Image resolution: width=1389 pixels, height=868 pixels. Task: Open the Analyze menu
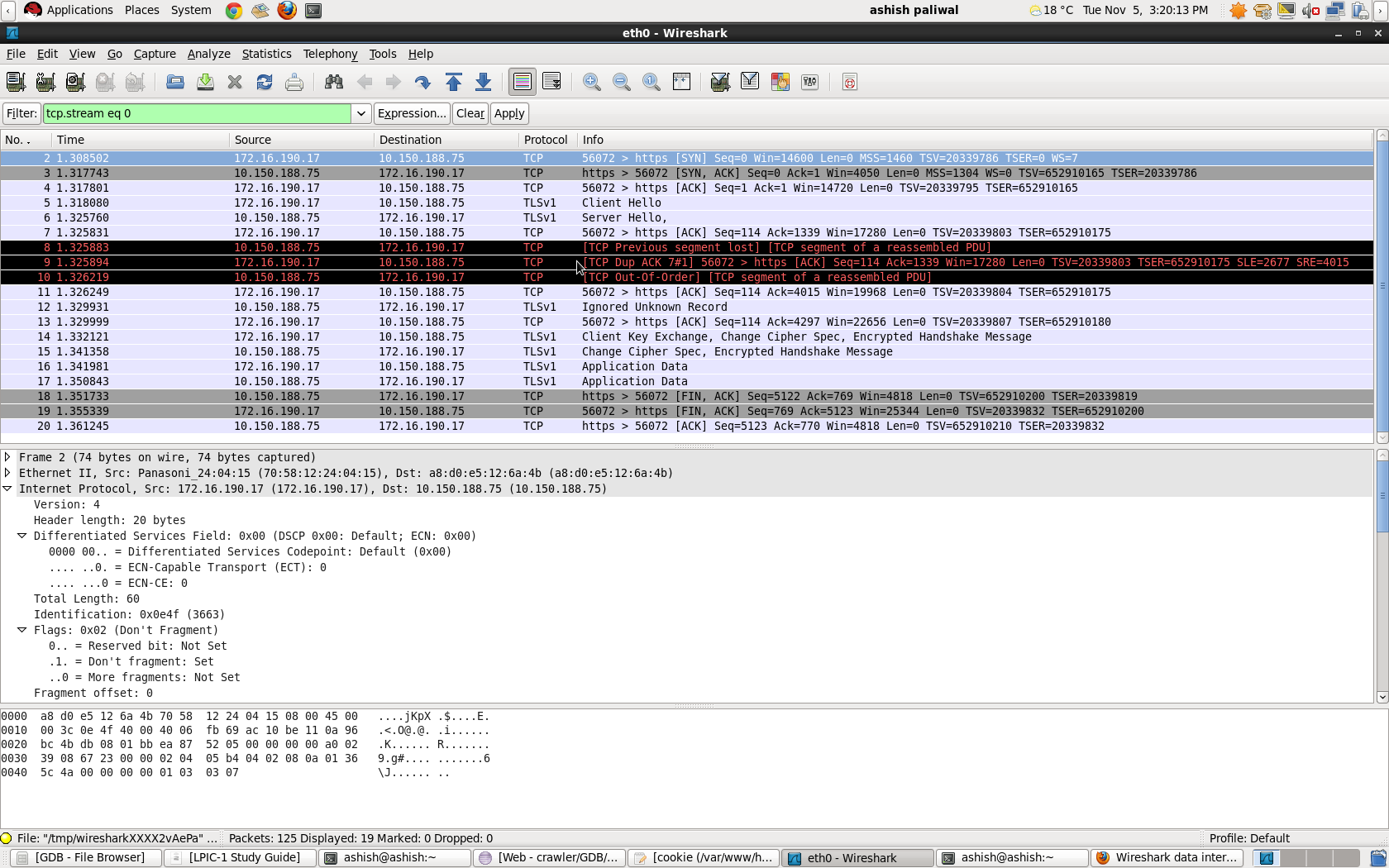(x=208, y=54)
